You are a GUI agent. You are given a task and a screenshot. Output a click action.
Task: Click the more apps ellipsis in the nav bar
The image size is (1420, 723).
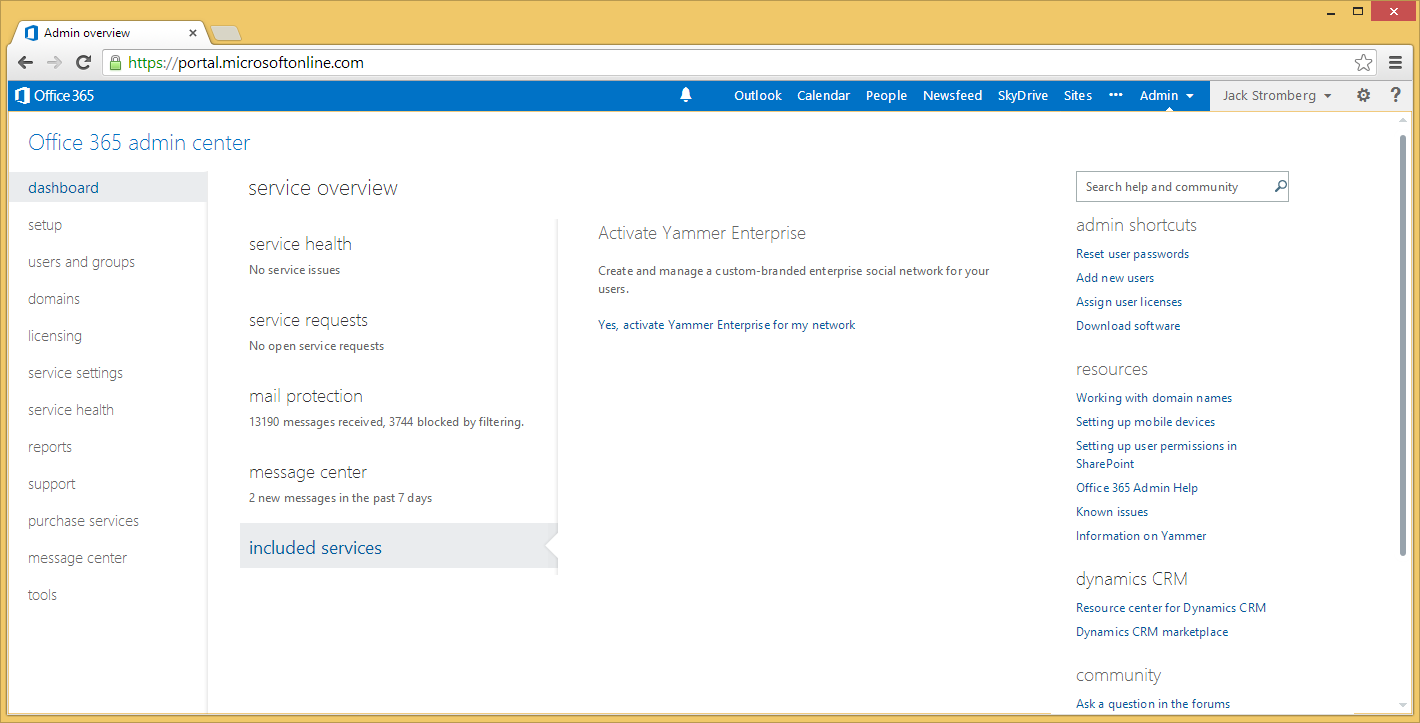[x=1116, y=95]
